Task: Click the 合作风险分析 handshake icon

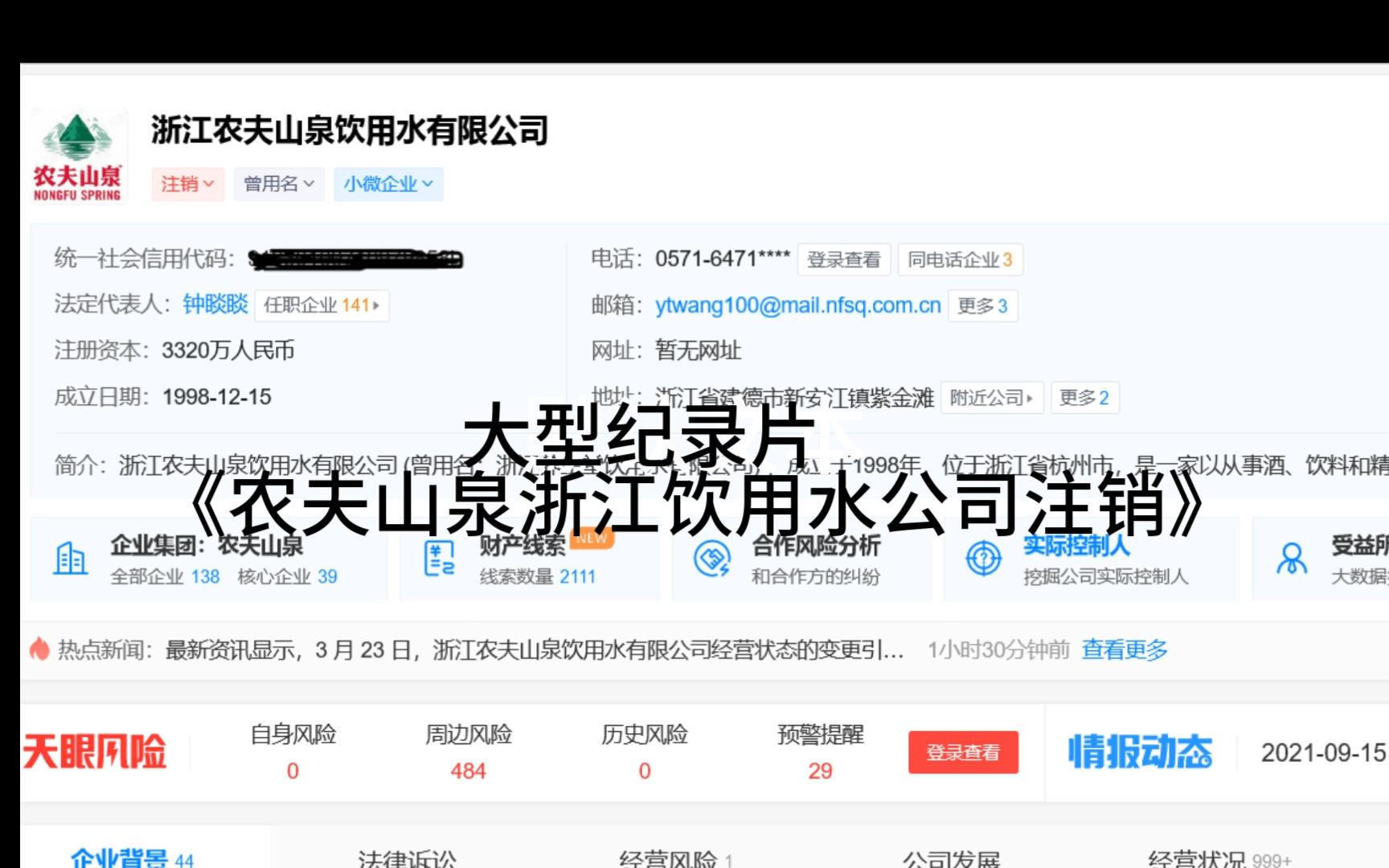Action: pyautogui.click(x=712, y=559)
